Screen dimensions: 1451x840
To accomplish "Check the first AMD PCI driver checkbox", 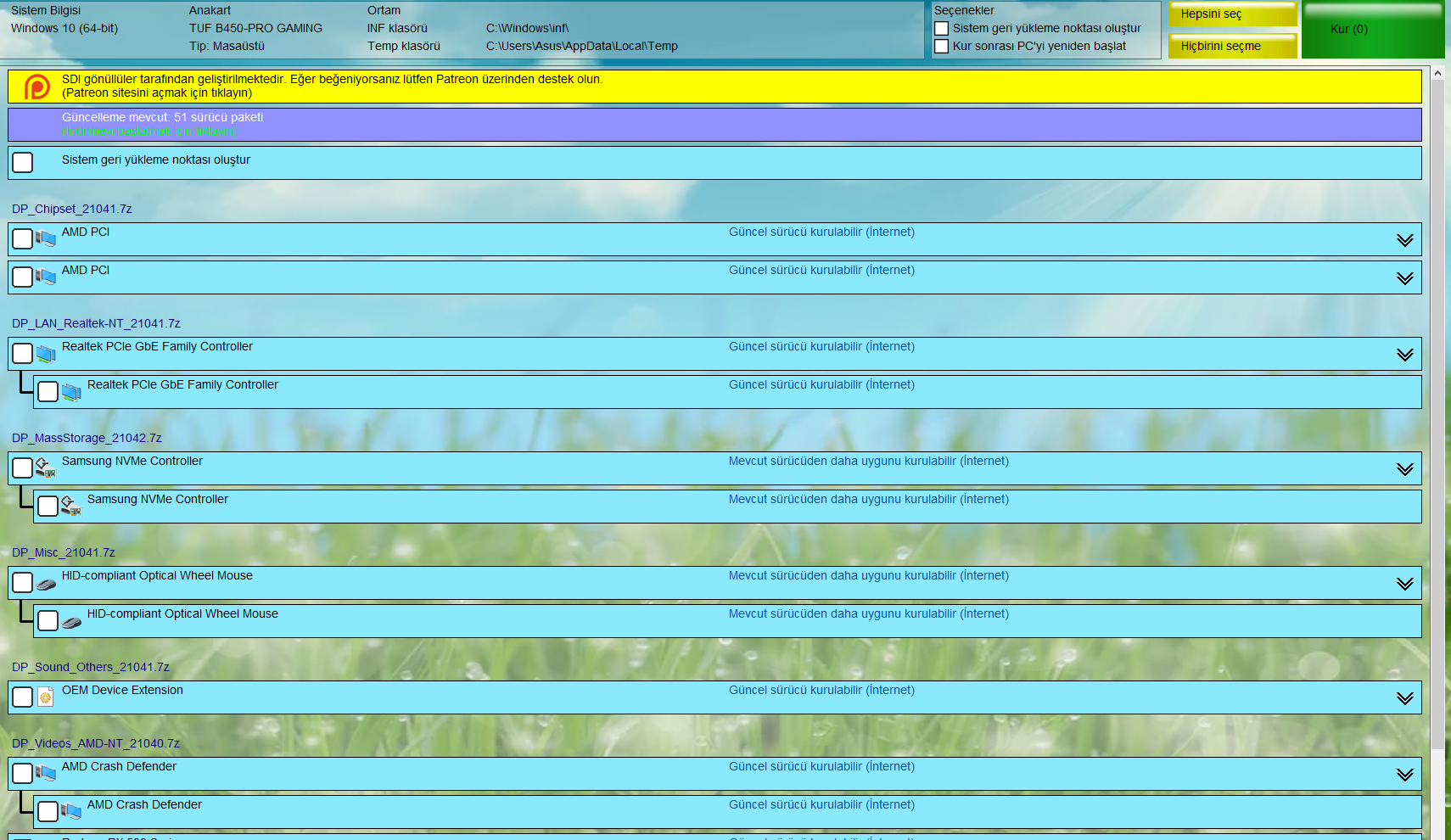I will 23,239.
